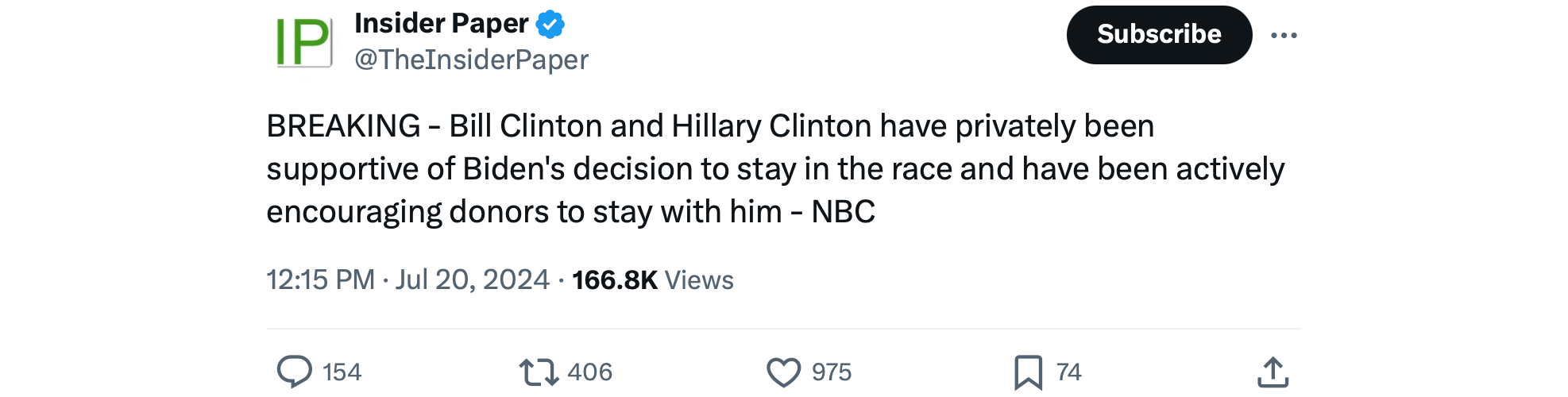Click the 975 likes count
The height and width of the screenshot is (397, 1568).
point(832,372)
